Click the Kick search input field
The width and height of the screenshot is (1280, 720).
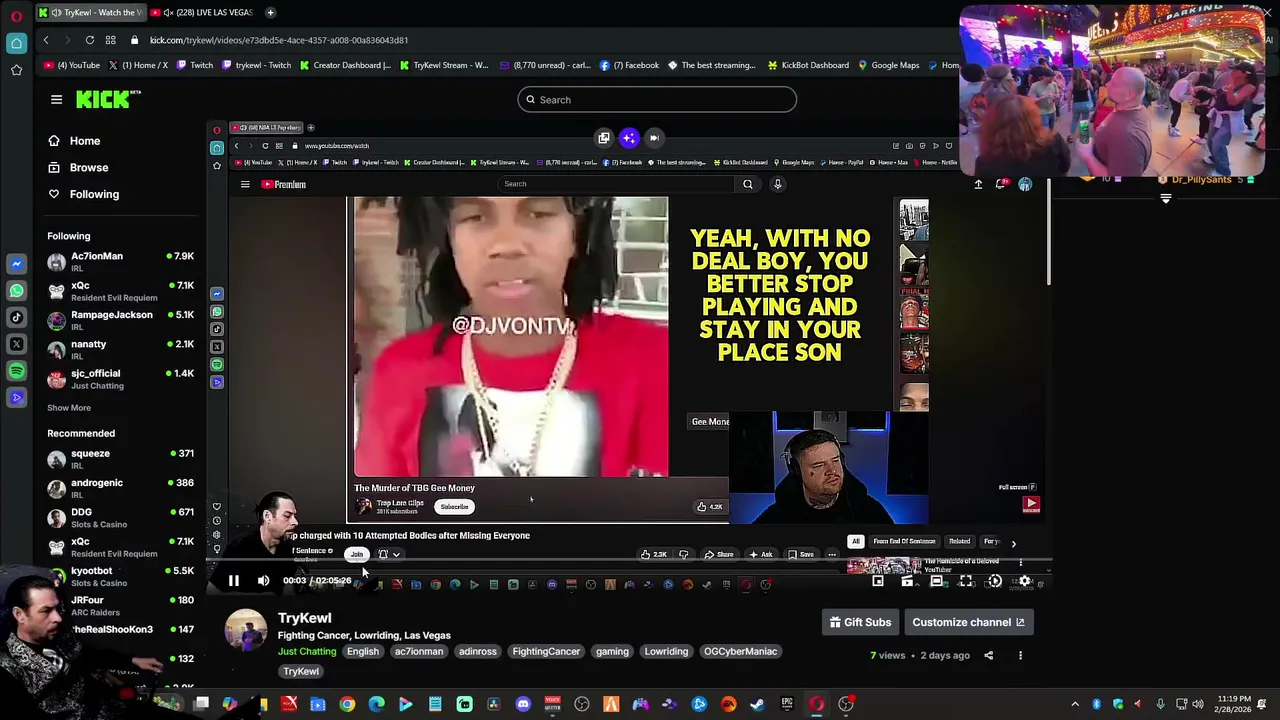(x=657, y=100)
